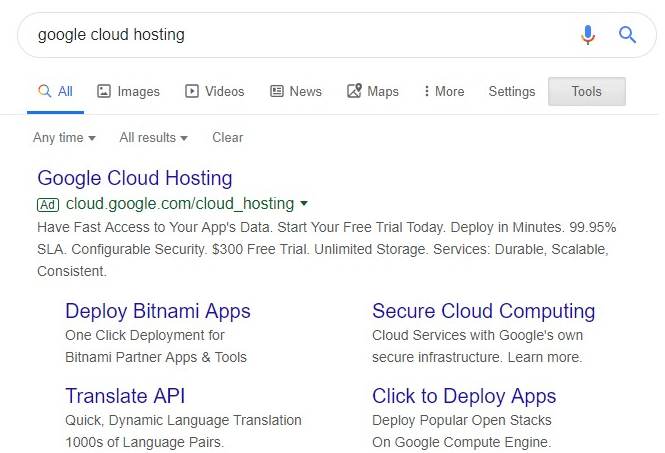The image size is (665, 453).
Task: Open the Secure Cloud Computing link
Action: 483,310
